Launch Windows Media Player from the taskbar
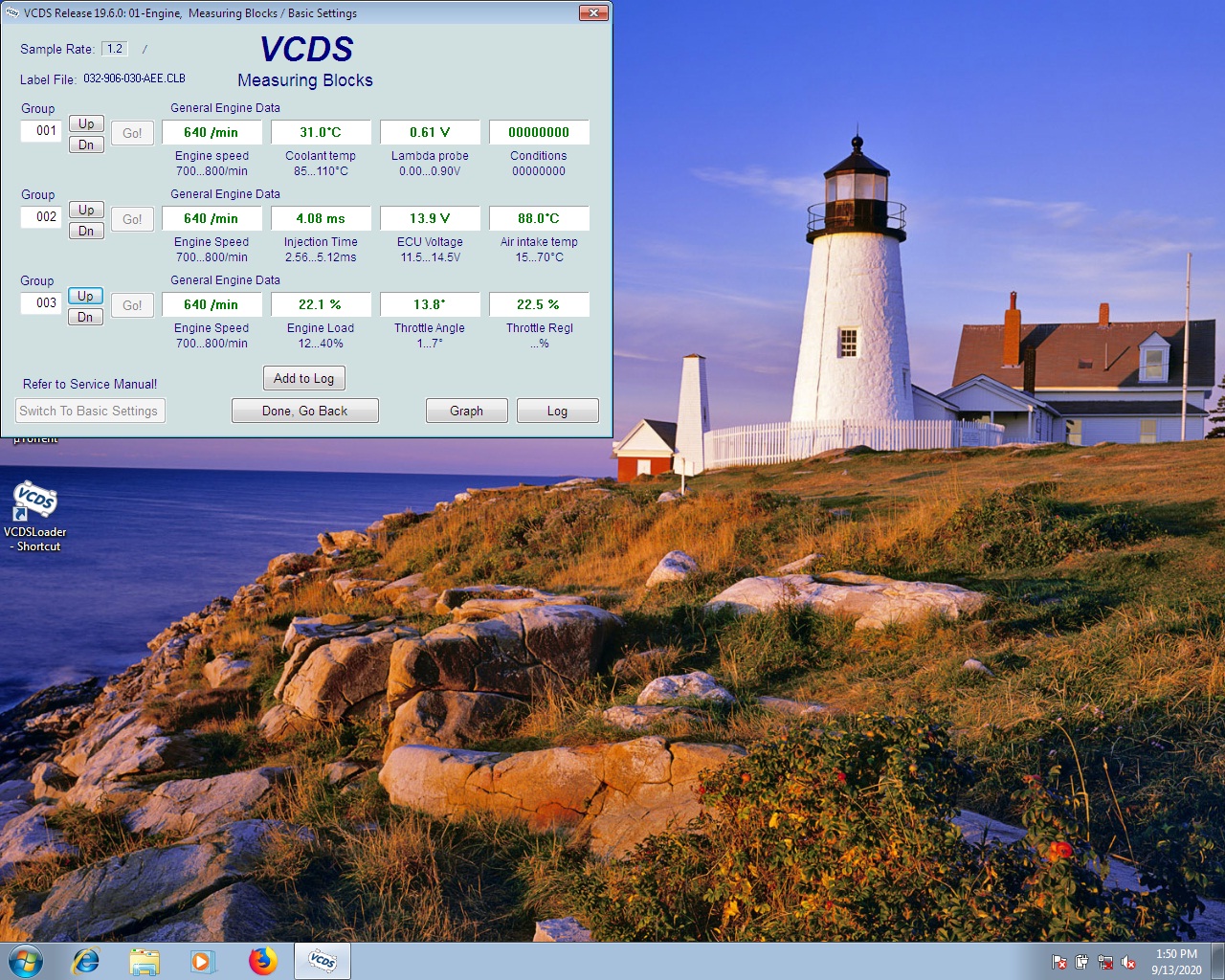The height and width of the screenshot is (980, 1225). [x=203, y=961]
